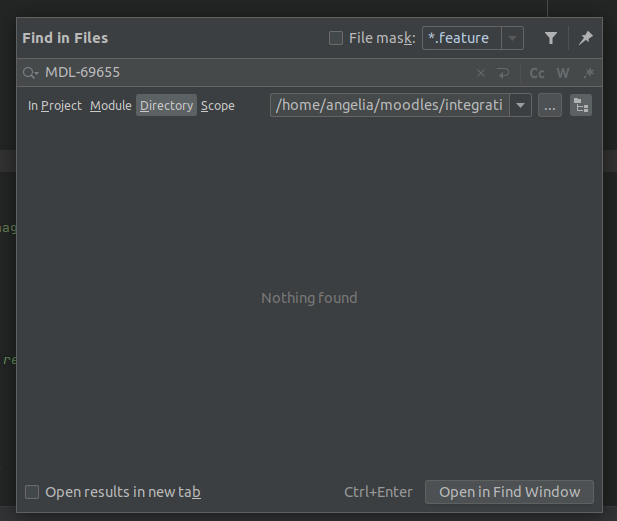This screenshot has height=521, width=617.
Task: Insert new line in search field
Action: pyautogui.click(x=503, y=73)
